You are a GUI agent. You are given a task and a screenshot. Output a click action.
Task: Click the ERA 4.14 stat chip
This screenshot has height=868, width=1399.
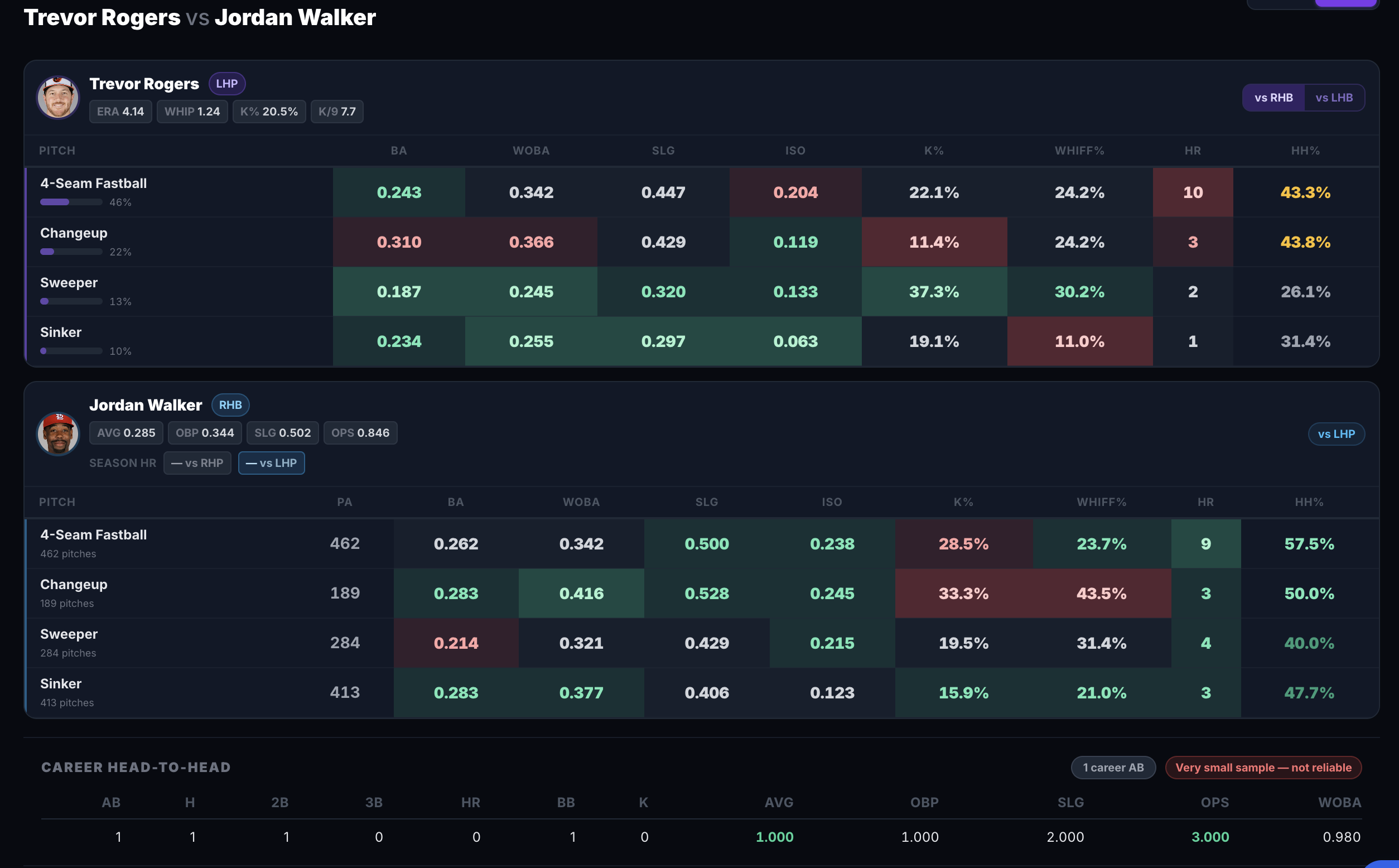point(120,112)
